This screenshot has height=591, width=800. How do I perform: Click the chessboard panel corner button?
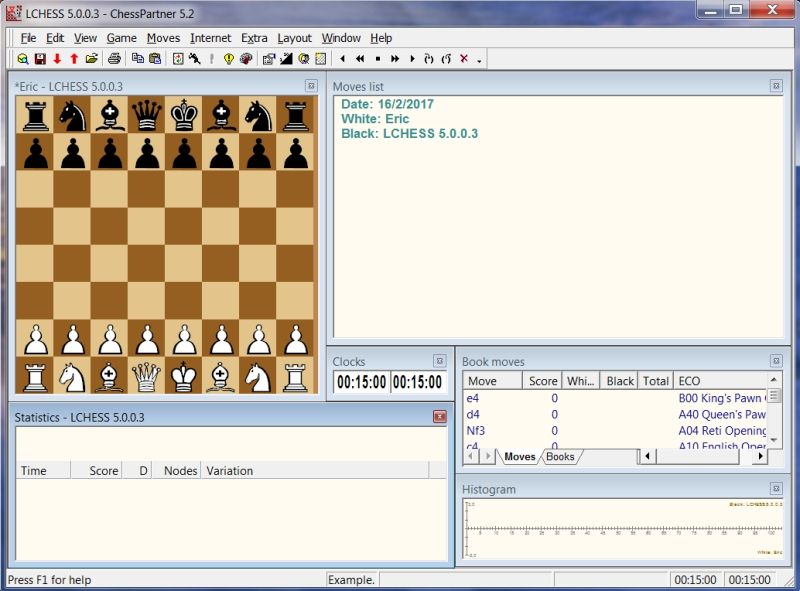[x=311, y=86]
